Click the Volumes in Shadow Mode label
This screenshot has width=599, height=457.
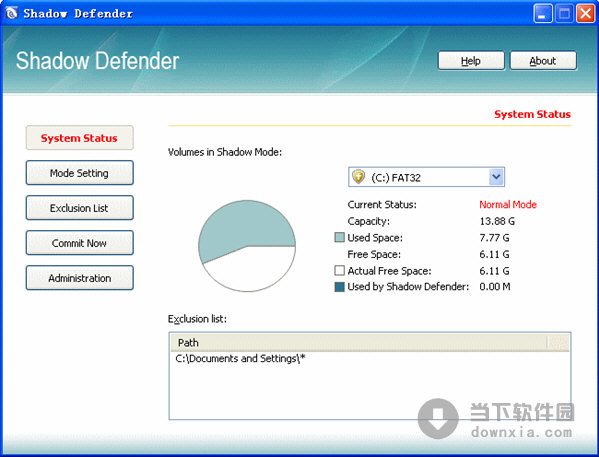pyautogui.click(x=225, y=152)
